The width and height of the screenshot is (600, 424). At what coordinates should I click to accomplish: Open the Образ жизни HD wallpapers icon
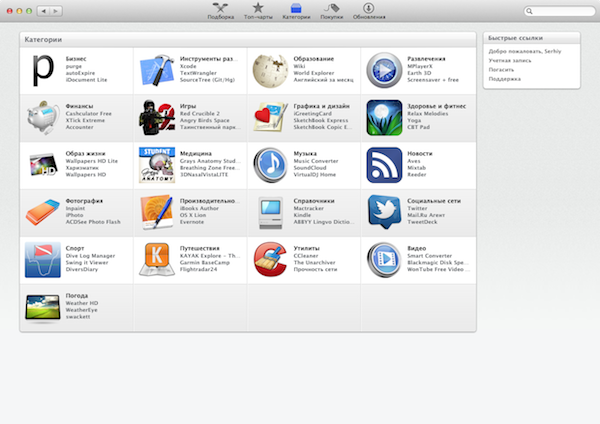[43, 165]
